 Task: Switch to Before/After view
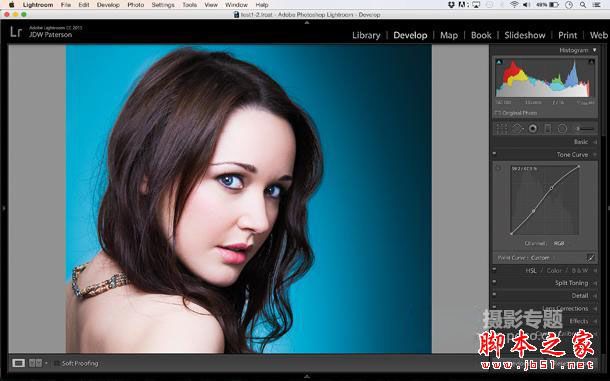[x=35, y=363]
